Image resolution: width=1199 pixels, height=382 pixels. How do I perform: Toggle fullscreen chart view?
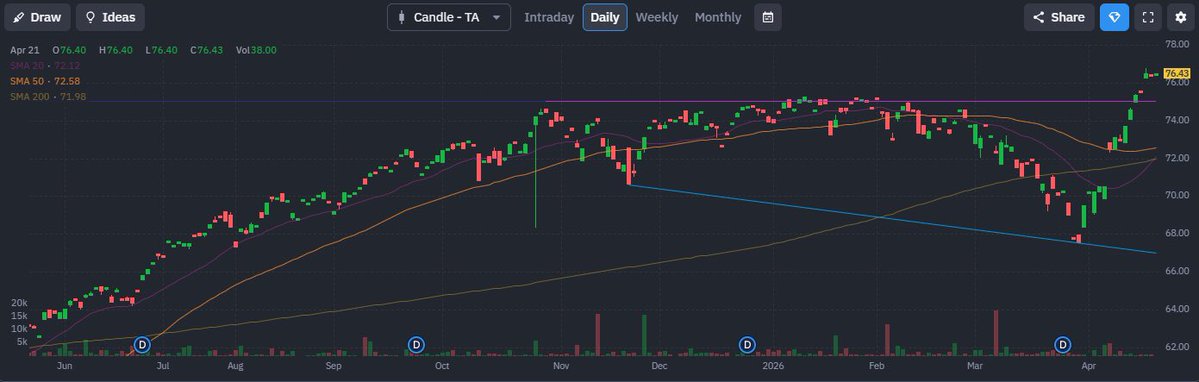(x=1148, y=17)
